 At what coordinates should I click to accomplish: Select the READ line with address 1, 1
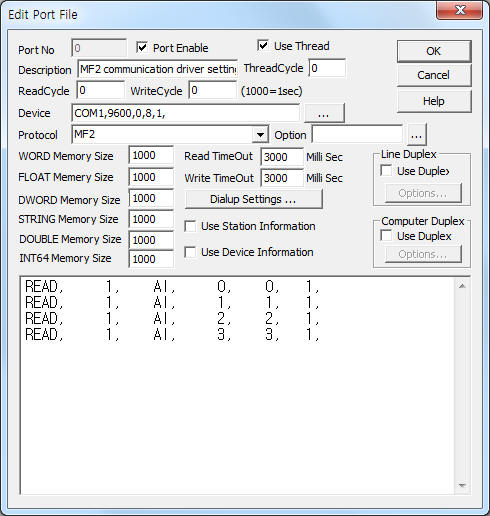[172, 302]
